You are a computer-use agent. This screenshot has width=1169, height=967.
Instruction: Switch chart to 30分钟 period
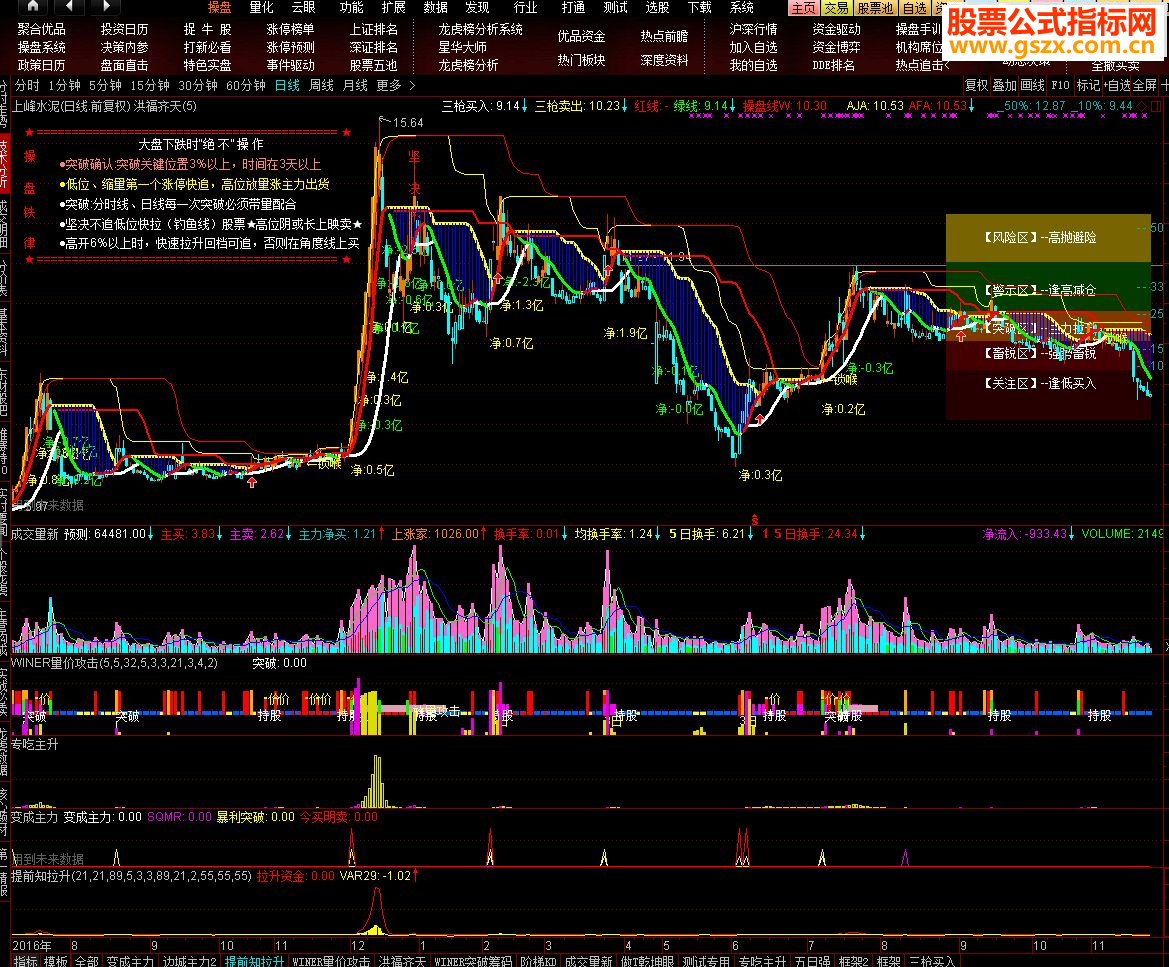pos(198,86)
